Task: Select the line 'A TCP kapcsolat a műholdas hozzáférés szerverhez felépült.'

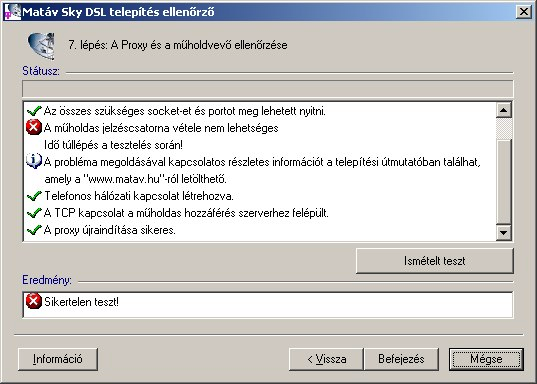Action: pos(186,213)
